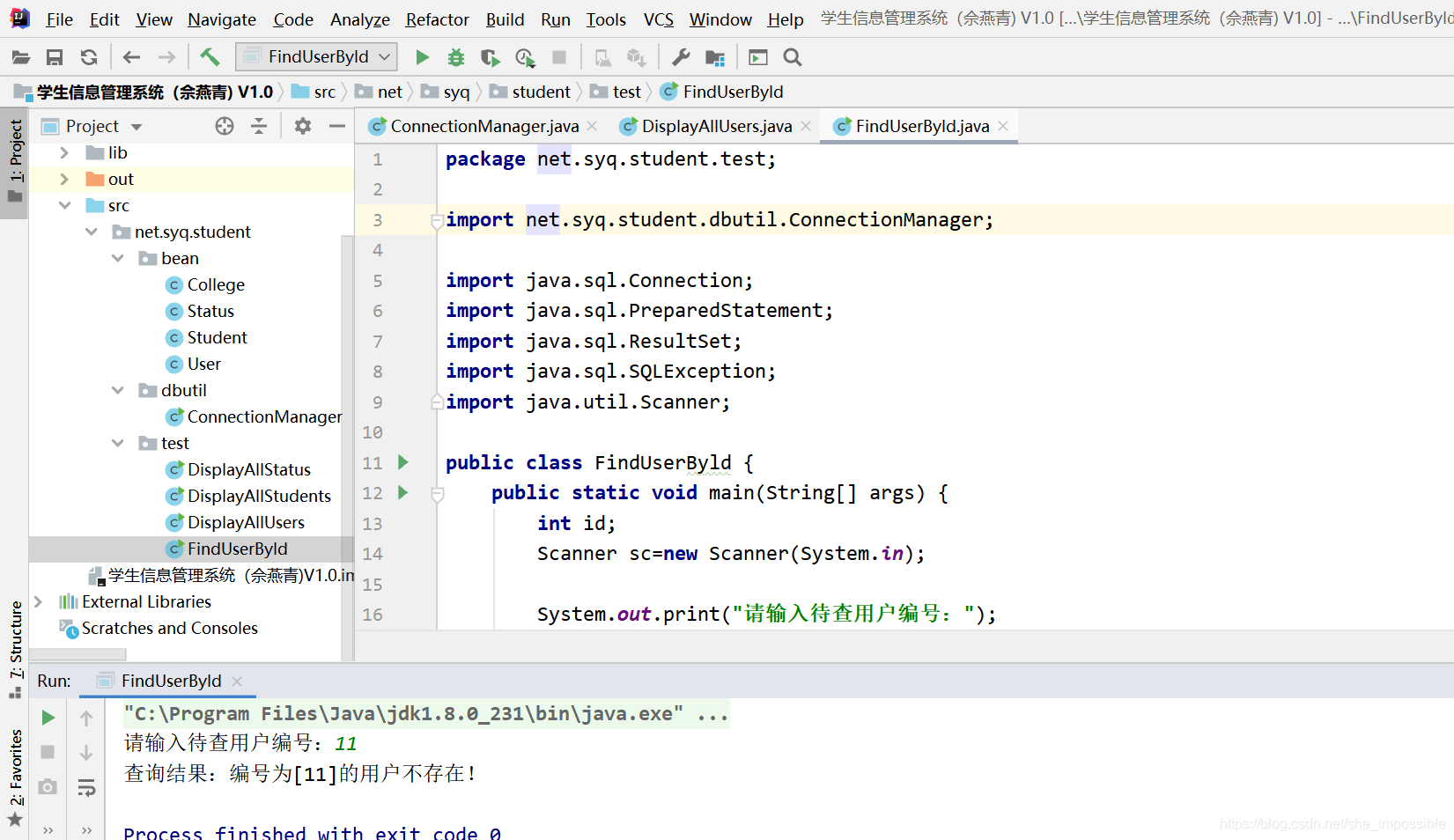Toggle soft-wrap icon in Run console

[86, 787]
